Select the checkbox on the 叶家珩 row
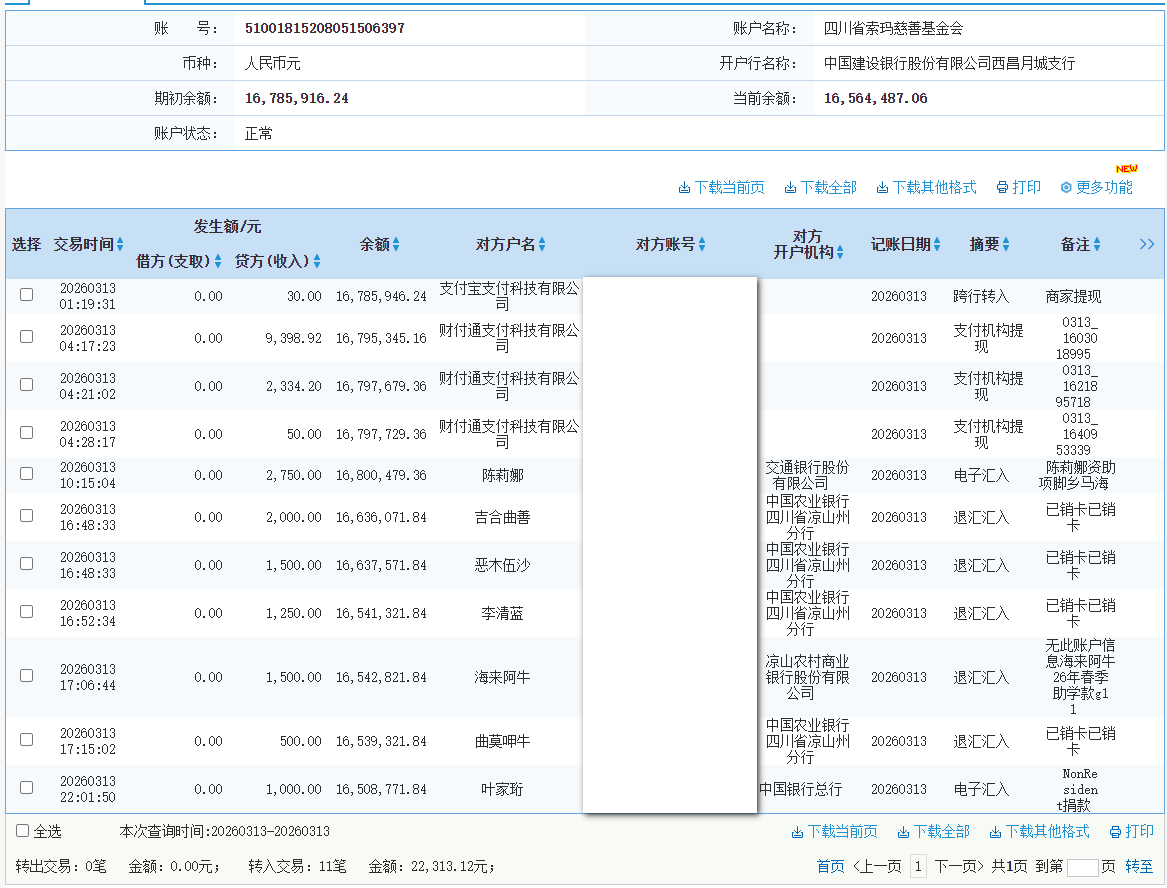The image size is (1167, 888). [26, 789]
